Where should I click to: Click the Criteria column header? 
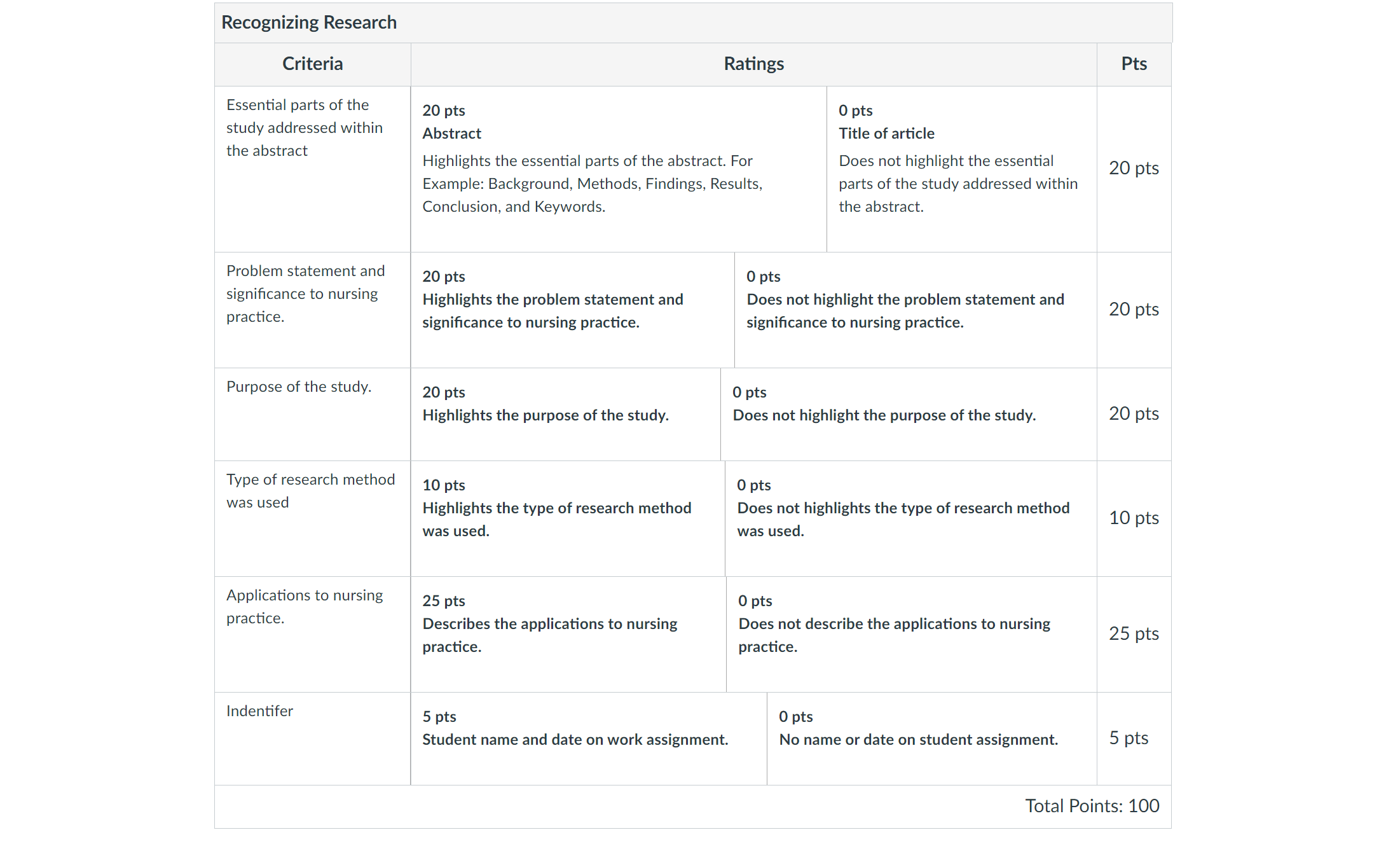coord(312,64)
